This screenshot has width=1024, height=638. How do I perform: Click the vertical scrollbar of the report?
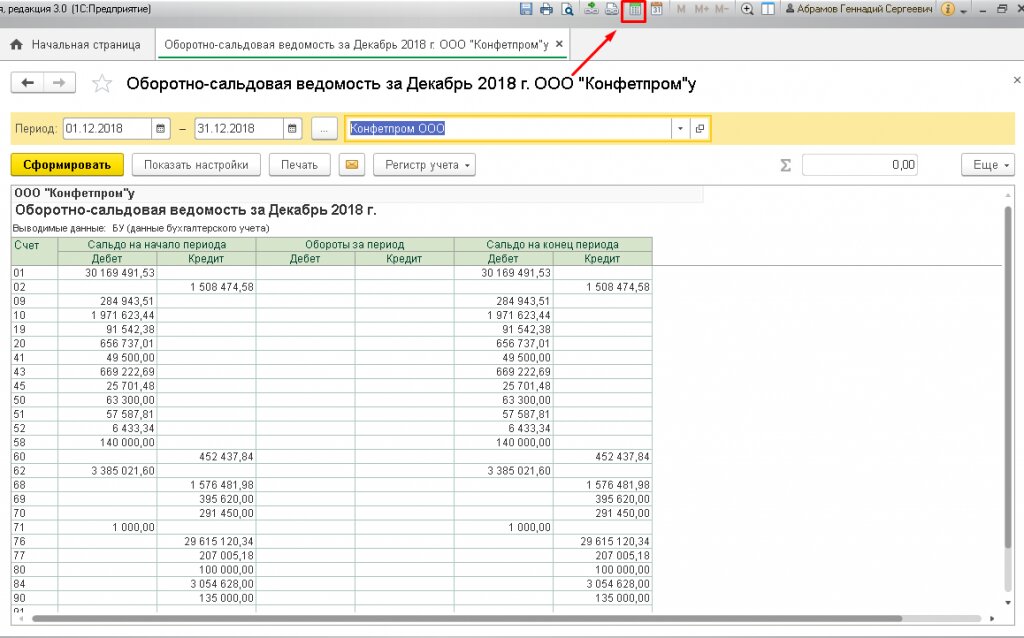(1008, 375)
